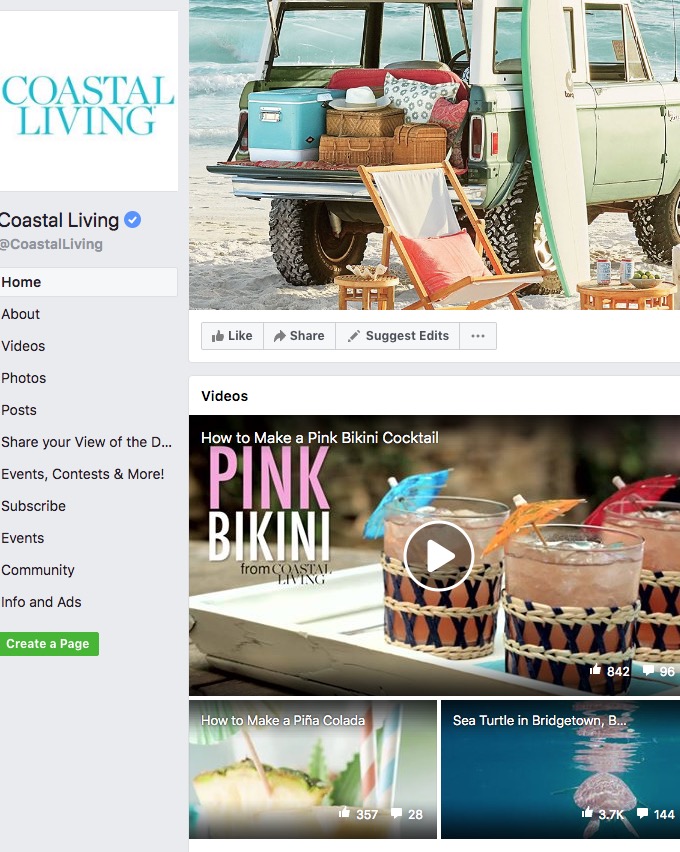The width and height of the screenshot is (680, 852).
Task: Click the comment icon showing 144 comments
Action: tap(642, 813)
